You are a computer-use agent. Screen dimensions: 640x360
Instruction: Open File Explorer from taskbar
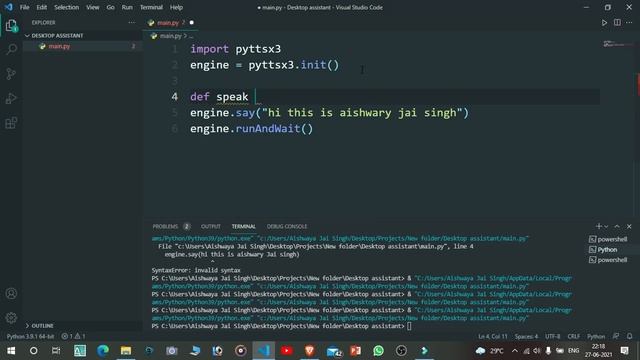[126, 351]
